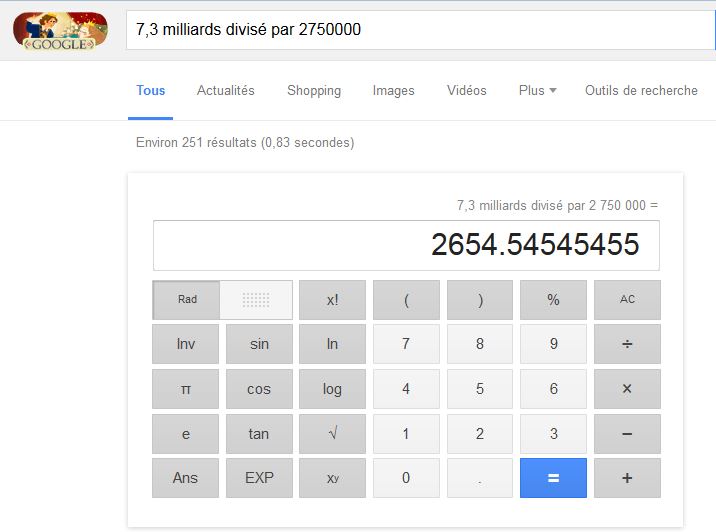Click the addition operator key
The width and height of the screenshot is (716, 532).
(x=627, y=478)
